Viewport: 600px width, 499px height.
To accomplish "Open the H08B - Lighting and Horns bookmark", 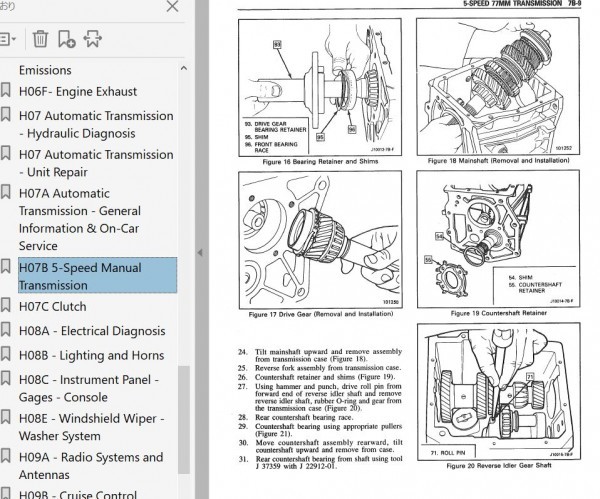I will (x=91, y=355).
